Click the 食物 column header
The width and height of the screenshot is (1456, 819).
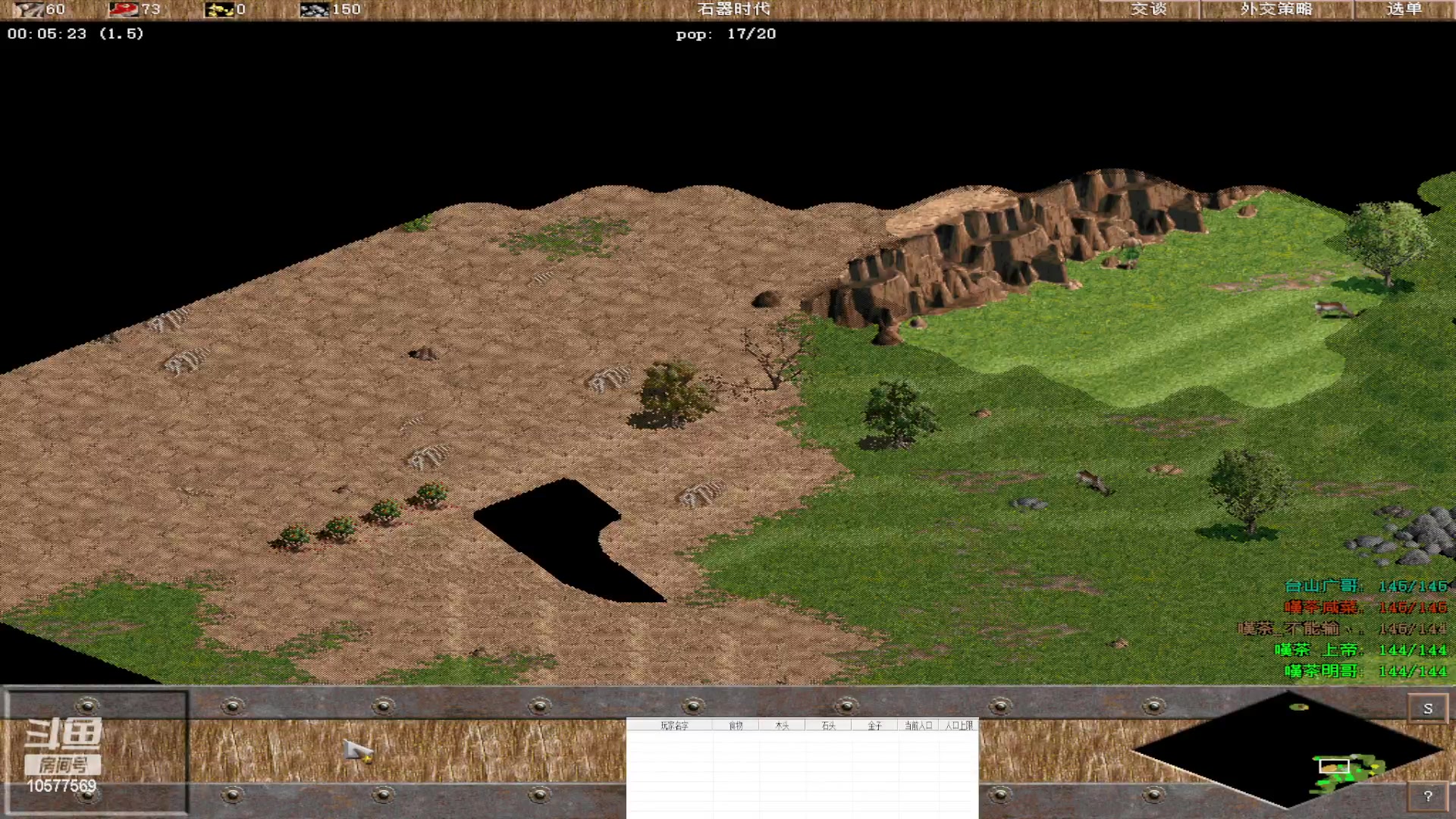click(x=736, y=726)
